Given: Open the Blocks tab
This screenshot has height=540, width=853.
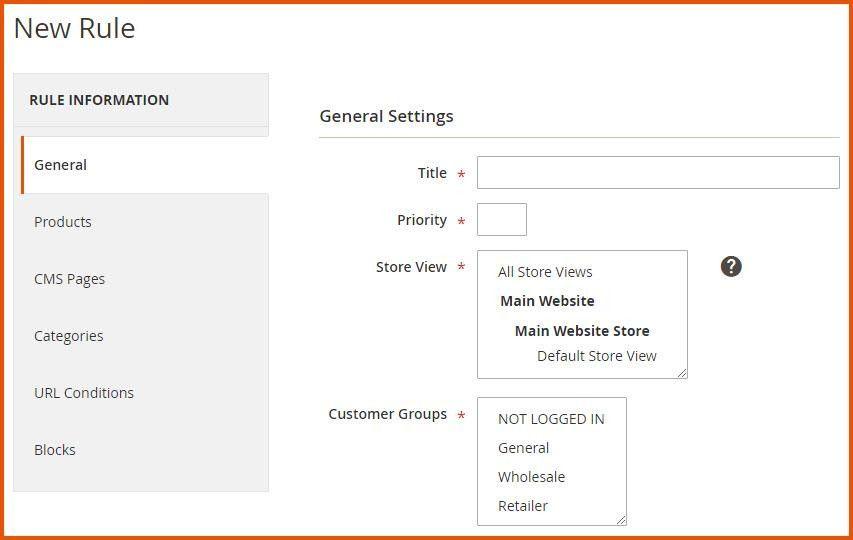Looking at the screenshot, I should (x=55, y=450).
